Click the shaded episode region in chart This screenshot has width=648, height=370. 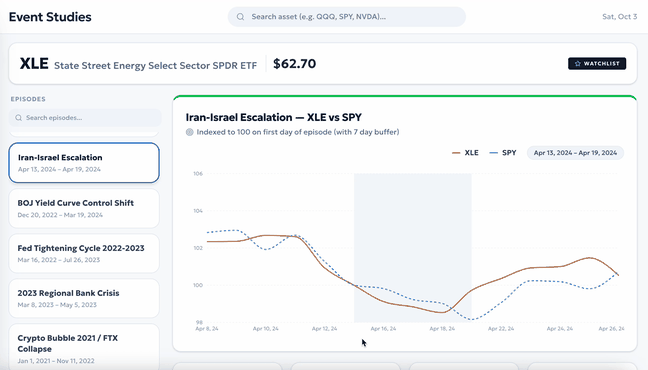pos(412,248)
